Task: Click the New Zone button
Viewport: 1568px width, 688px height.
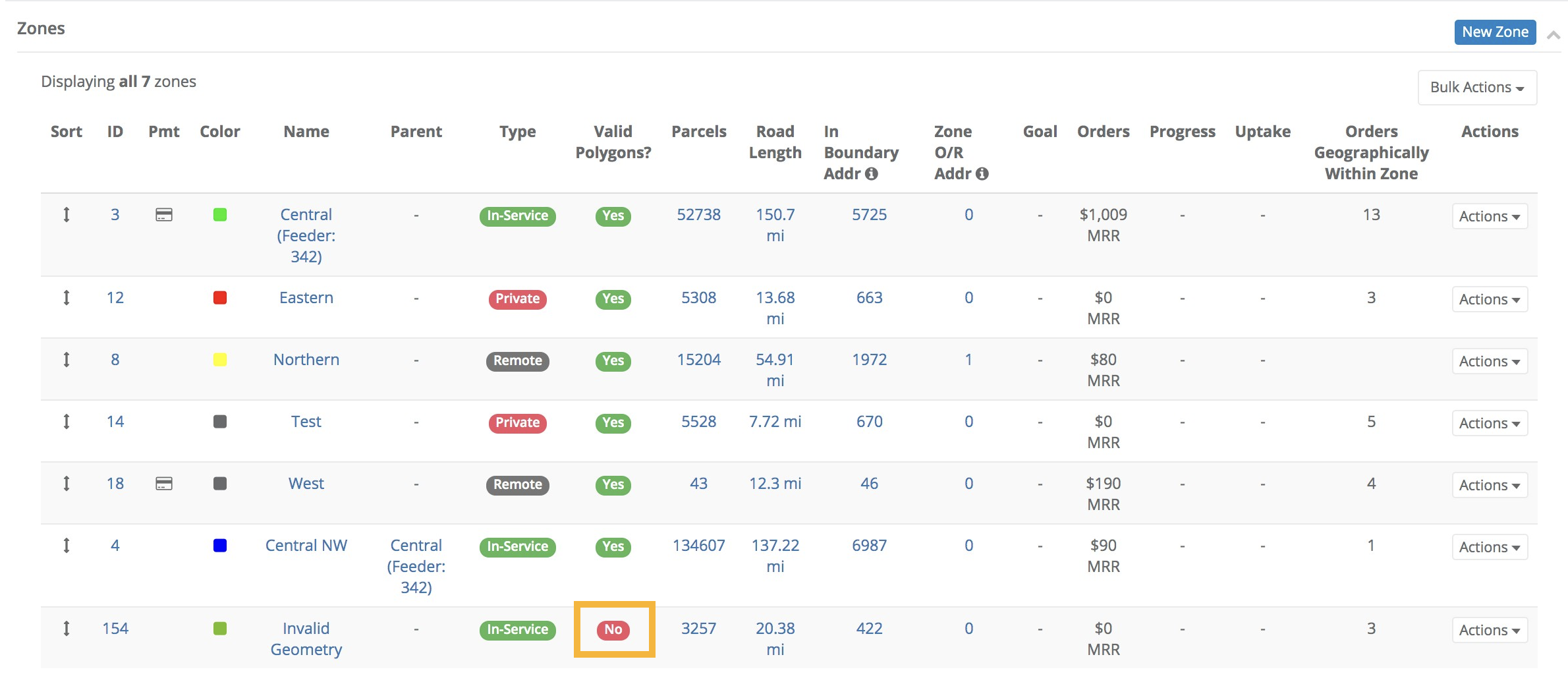Action: coord(1494,32)
